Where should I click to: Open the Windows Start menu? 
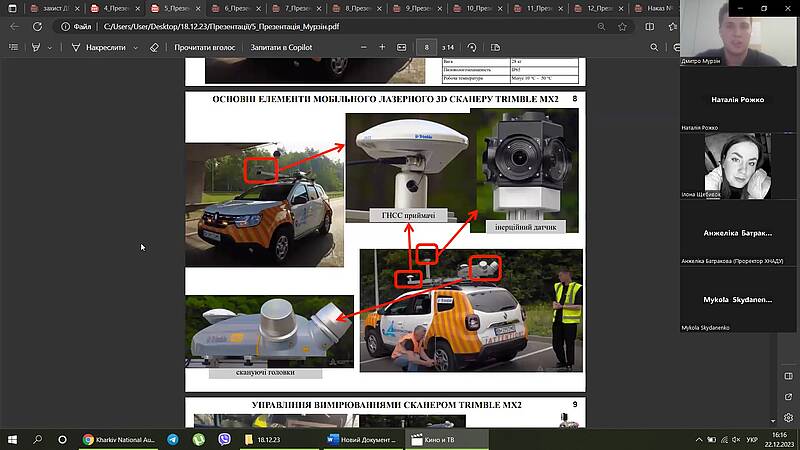(x=12, y=439)
